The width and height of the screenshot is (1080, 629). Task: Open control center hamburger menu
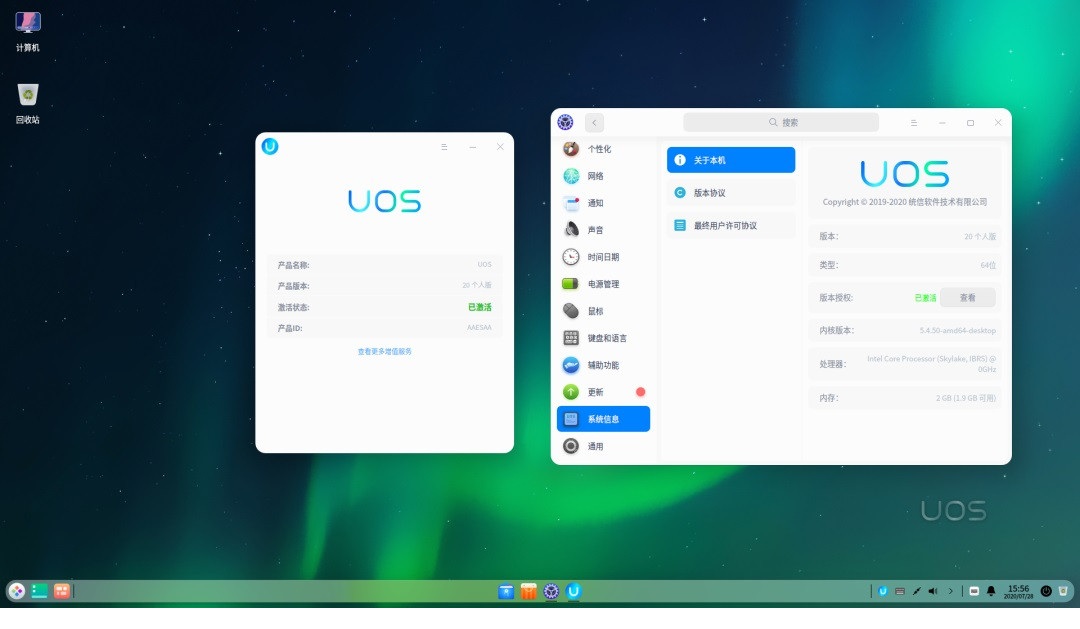click(914, 123)
